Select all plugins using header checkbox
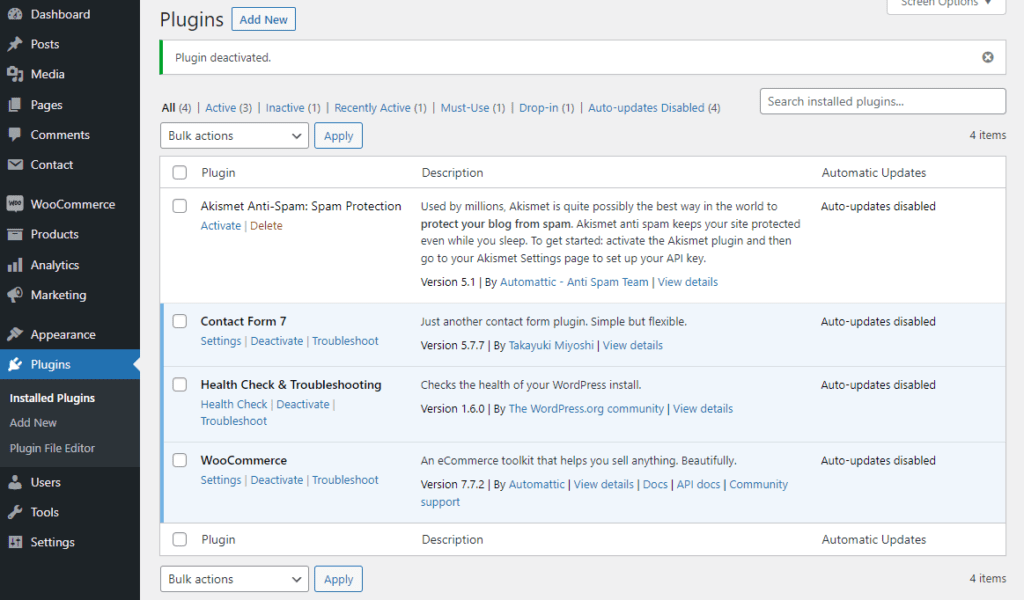 179,172
